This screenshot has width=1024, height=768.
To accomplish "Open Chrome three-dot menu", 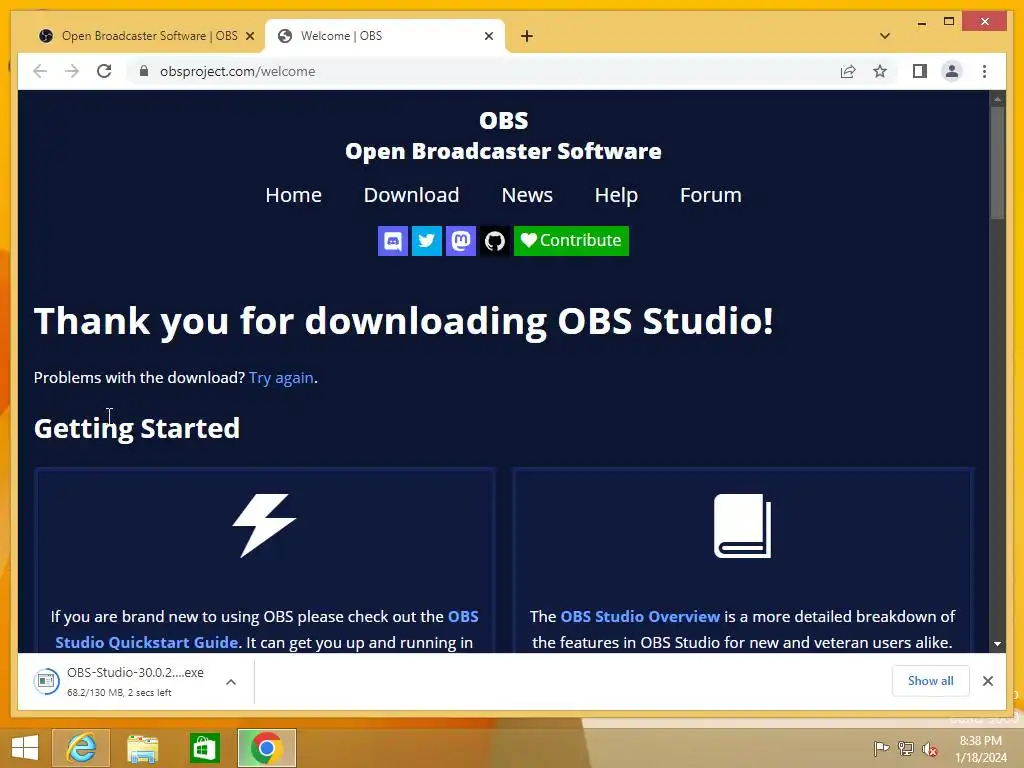I will pyautogui.click(x=984, y=71).
